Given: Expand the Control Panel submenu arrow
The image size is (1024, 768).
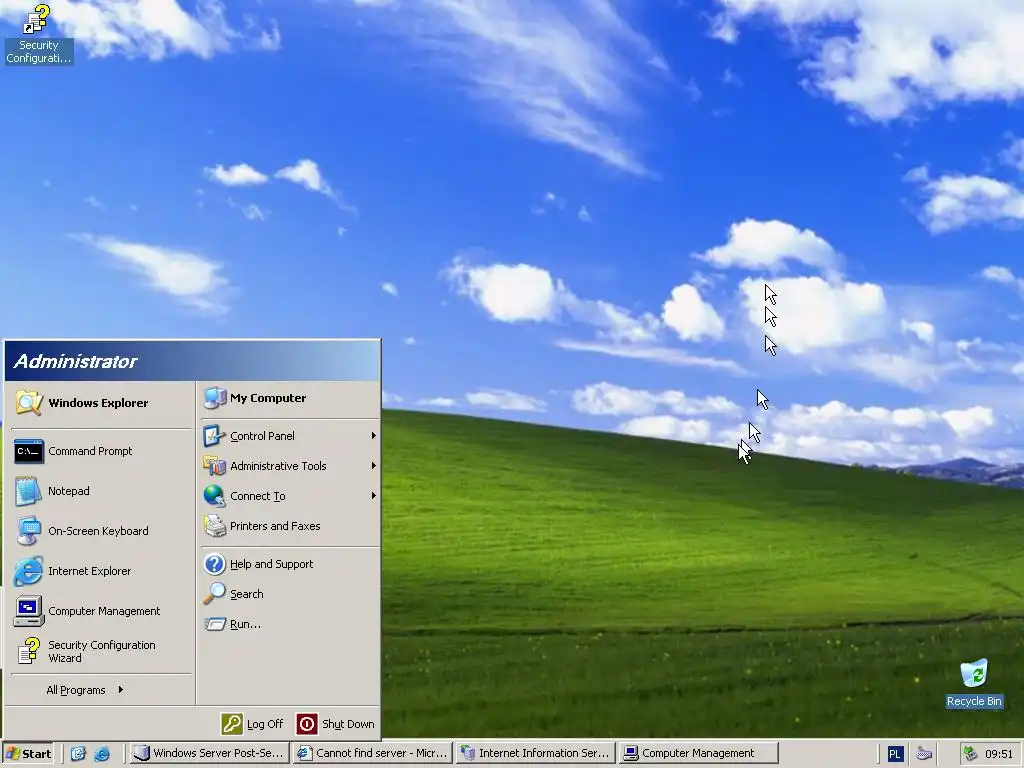Looking at the screenshot, I should tap(374, 436).
